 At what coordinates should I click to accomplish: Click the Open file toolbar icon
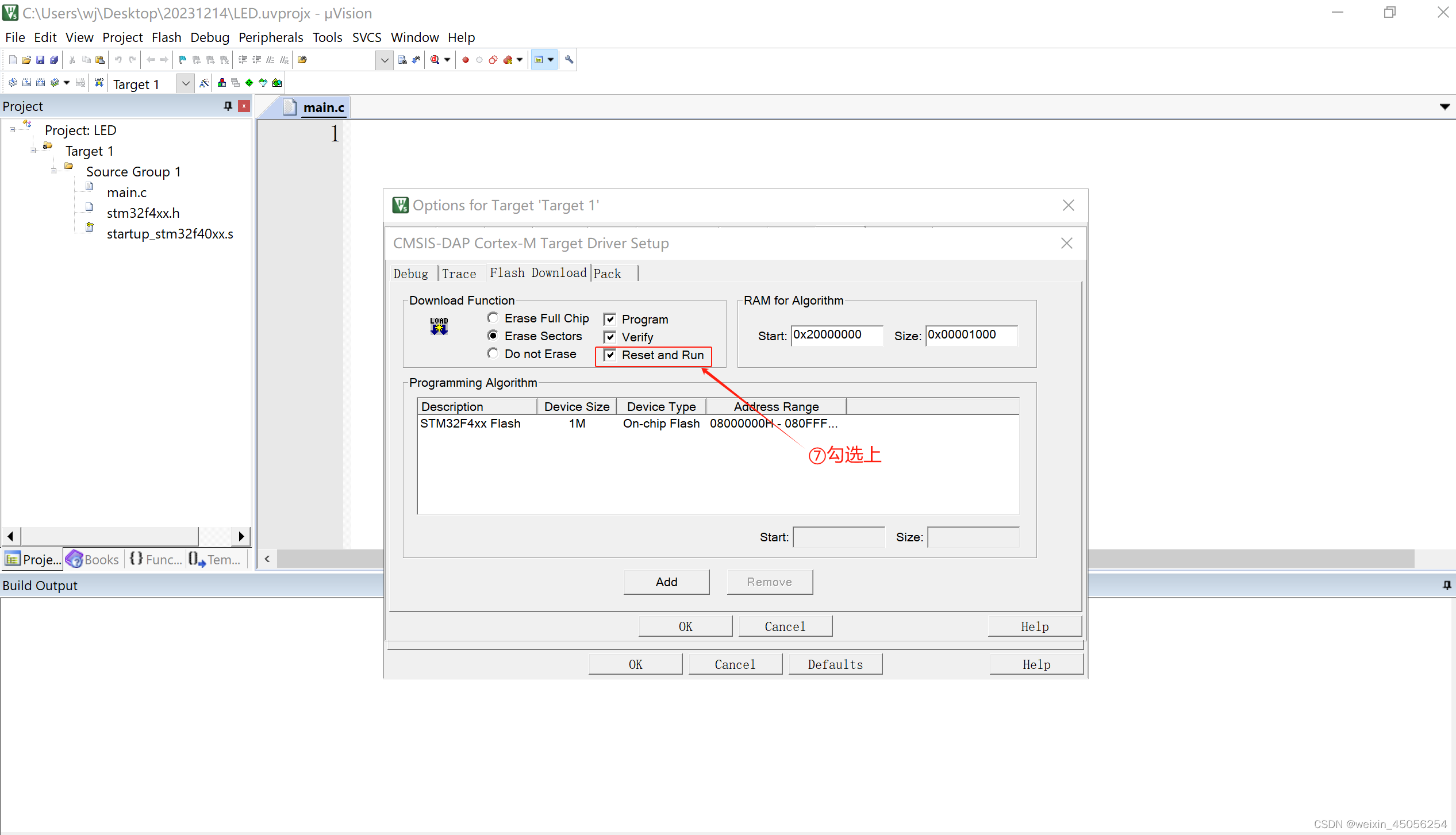(26, 60)
